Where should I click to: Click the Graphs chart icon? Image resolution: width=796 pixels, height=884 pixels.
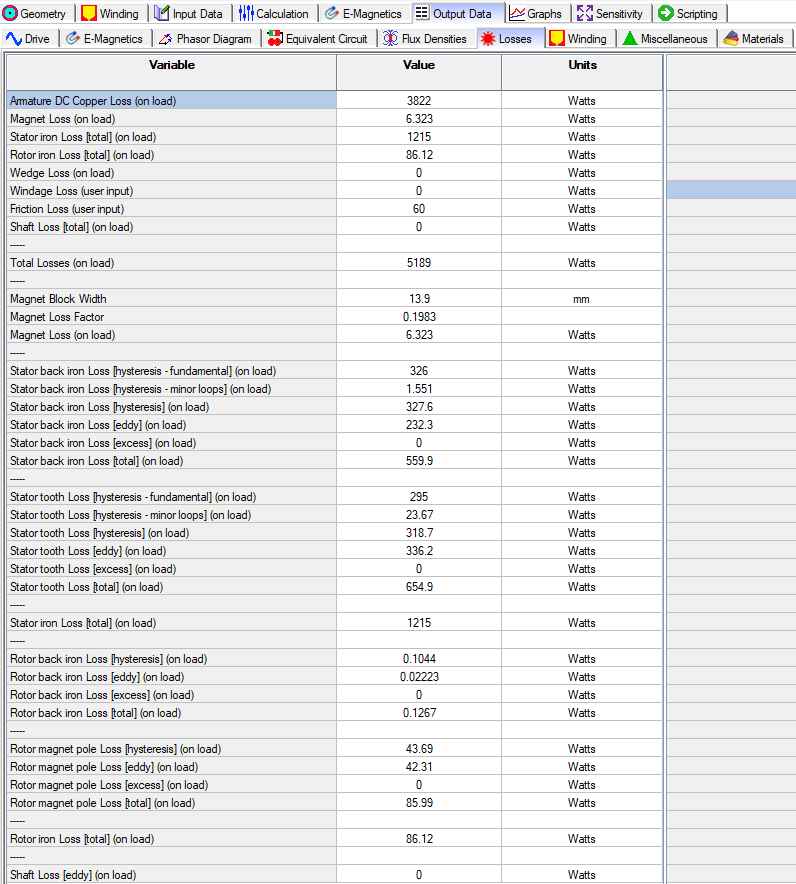(516, 13)
